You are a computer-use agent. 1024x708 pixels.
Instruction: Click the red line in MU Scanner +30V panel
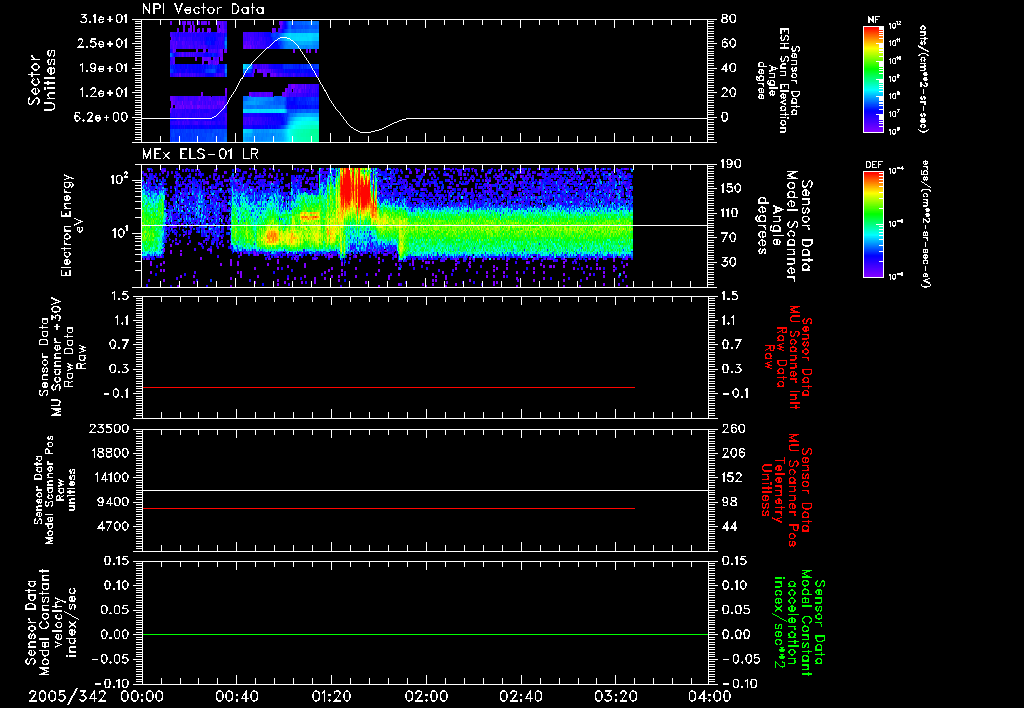pyautogui.click(x=388, y=387)
